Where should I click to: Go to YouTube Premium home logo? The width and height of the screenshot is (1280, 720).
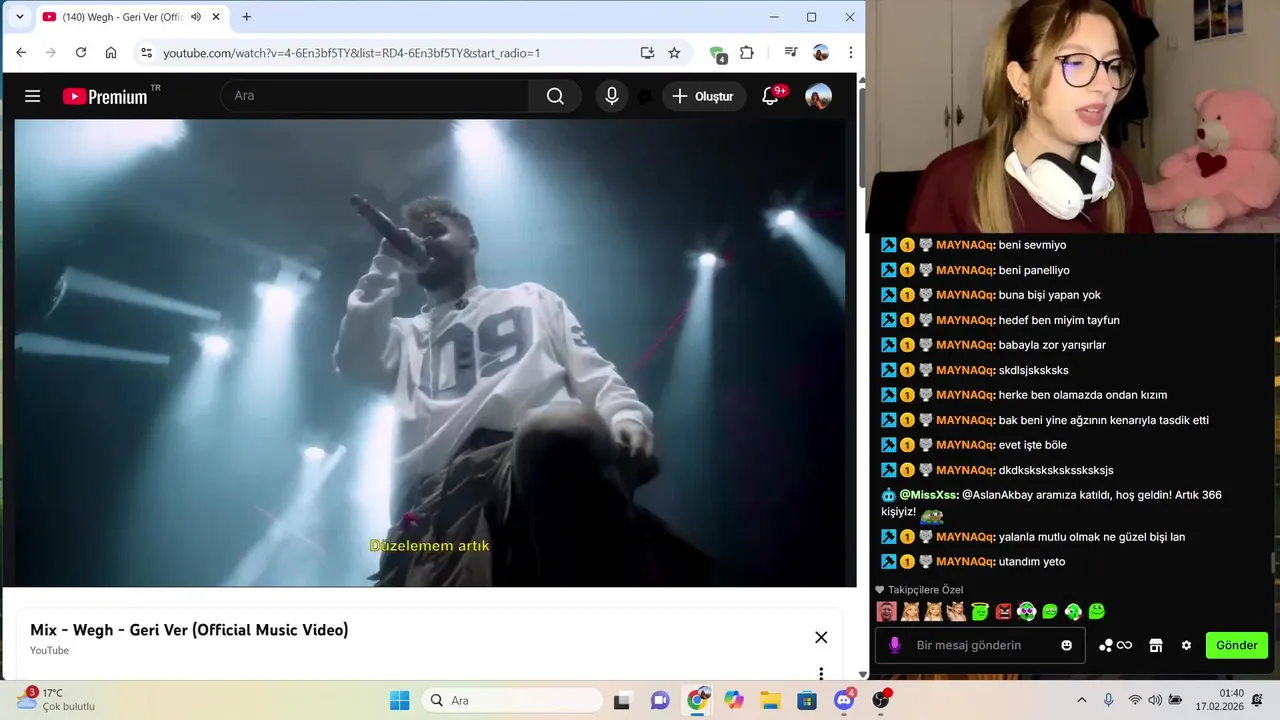105,97
